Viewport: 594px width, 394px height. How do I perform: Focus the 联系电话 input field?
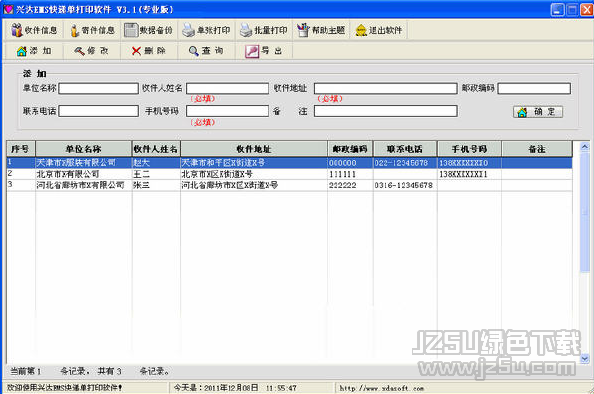click(x=98, y=111)
